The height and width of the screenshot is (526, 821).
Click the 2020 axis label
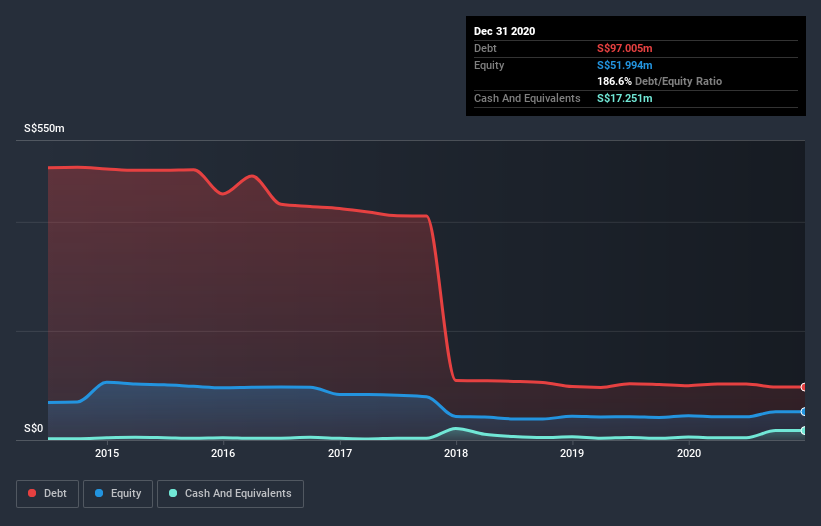689,453
